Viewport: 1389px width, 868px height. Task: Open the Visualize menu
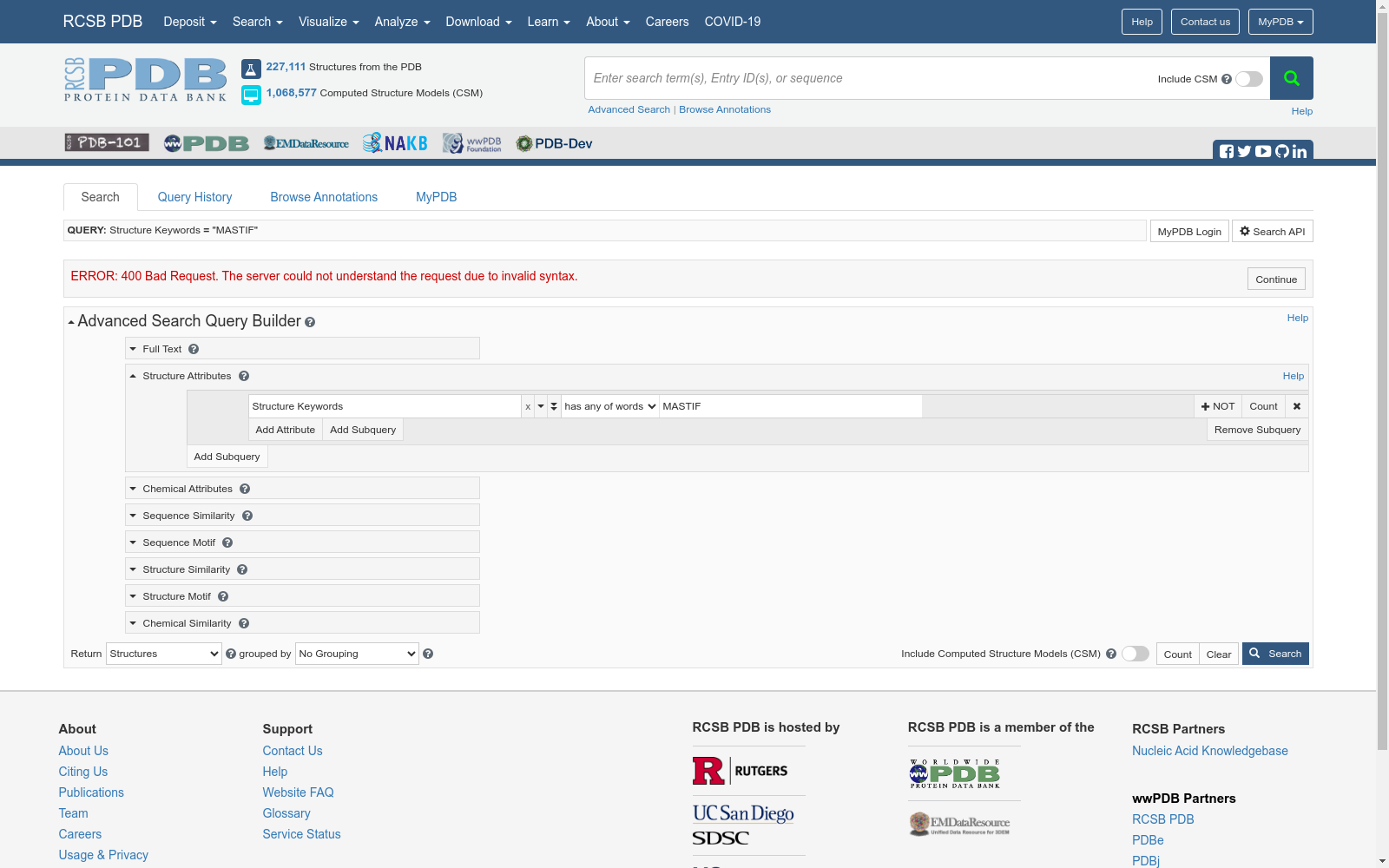[x=329, y=22]
